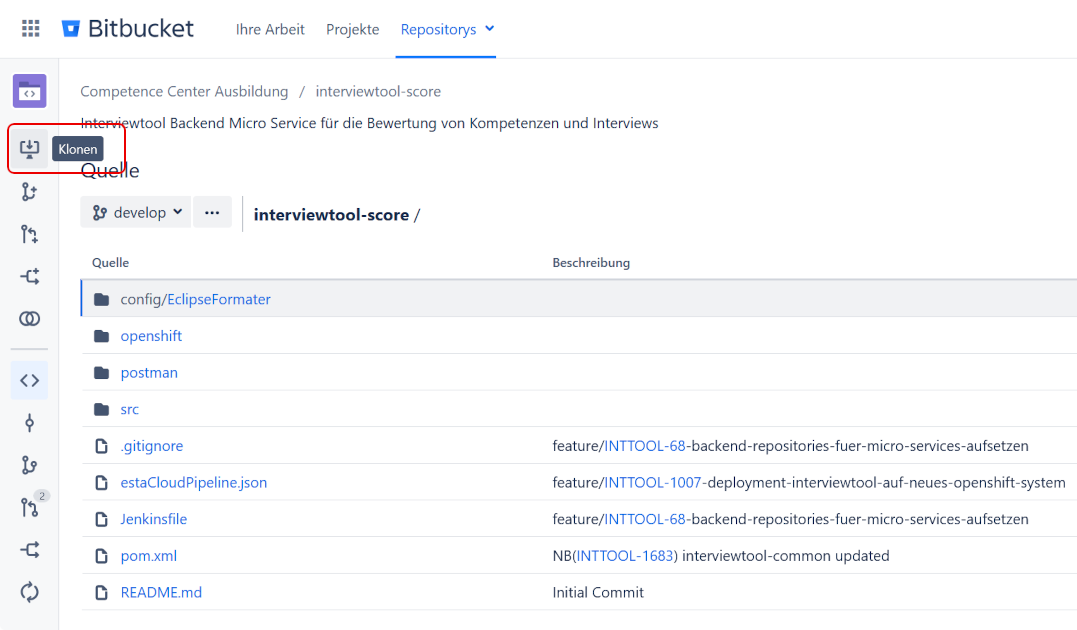This screenshot has height=630, width=1077.
Task: Click the folder icon beside postman
Action: click(102, 372)
